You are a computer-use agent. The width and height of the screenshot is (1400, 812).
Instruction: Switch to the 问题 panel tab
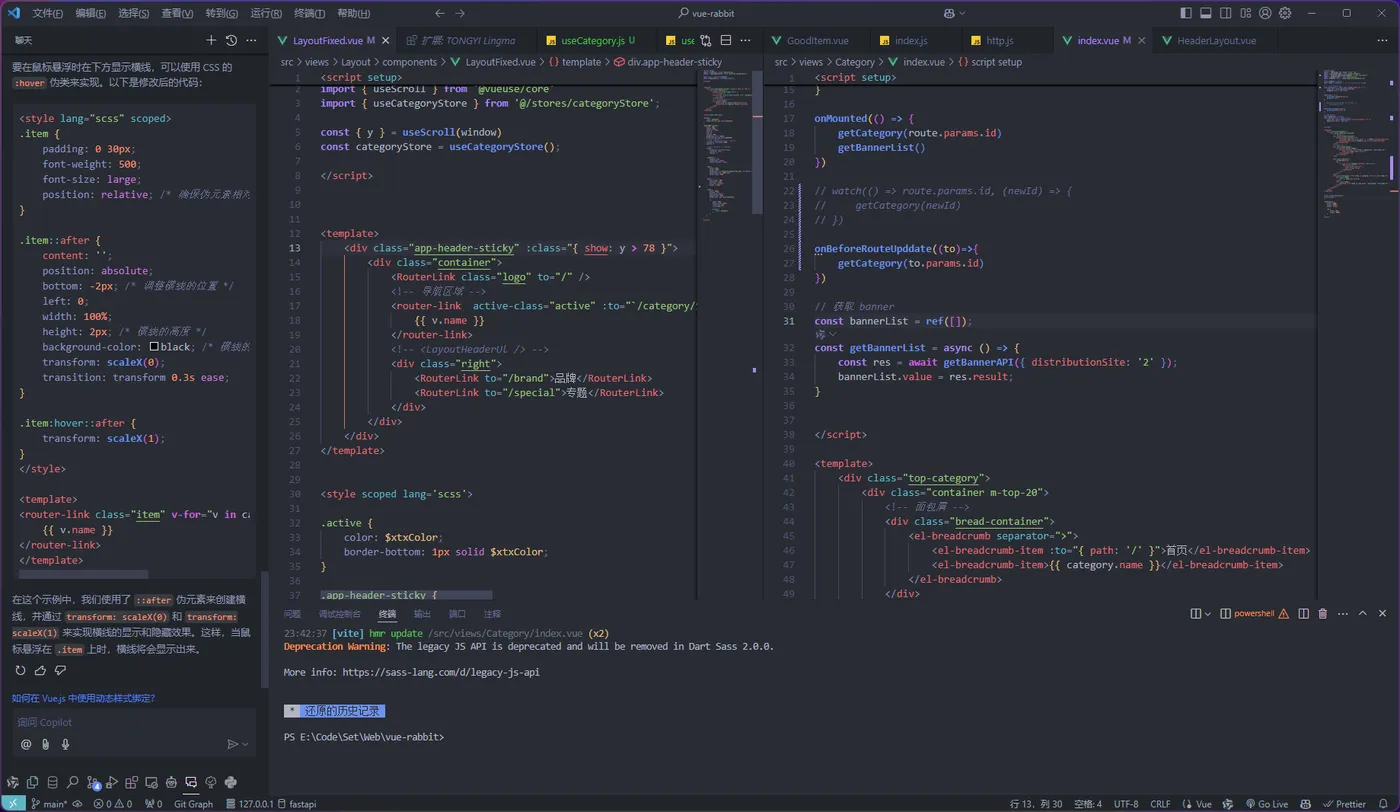tap(292, 614)
